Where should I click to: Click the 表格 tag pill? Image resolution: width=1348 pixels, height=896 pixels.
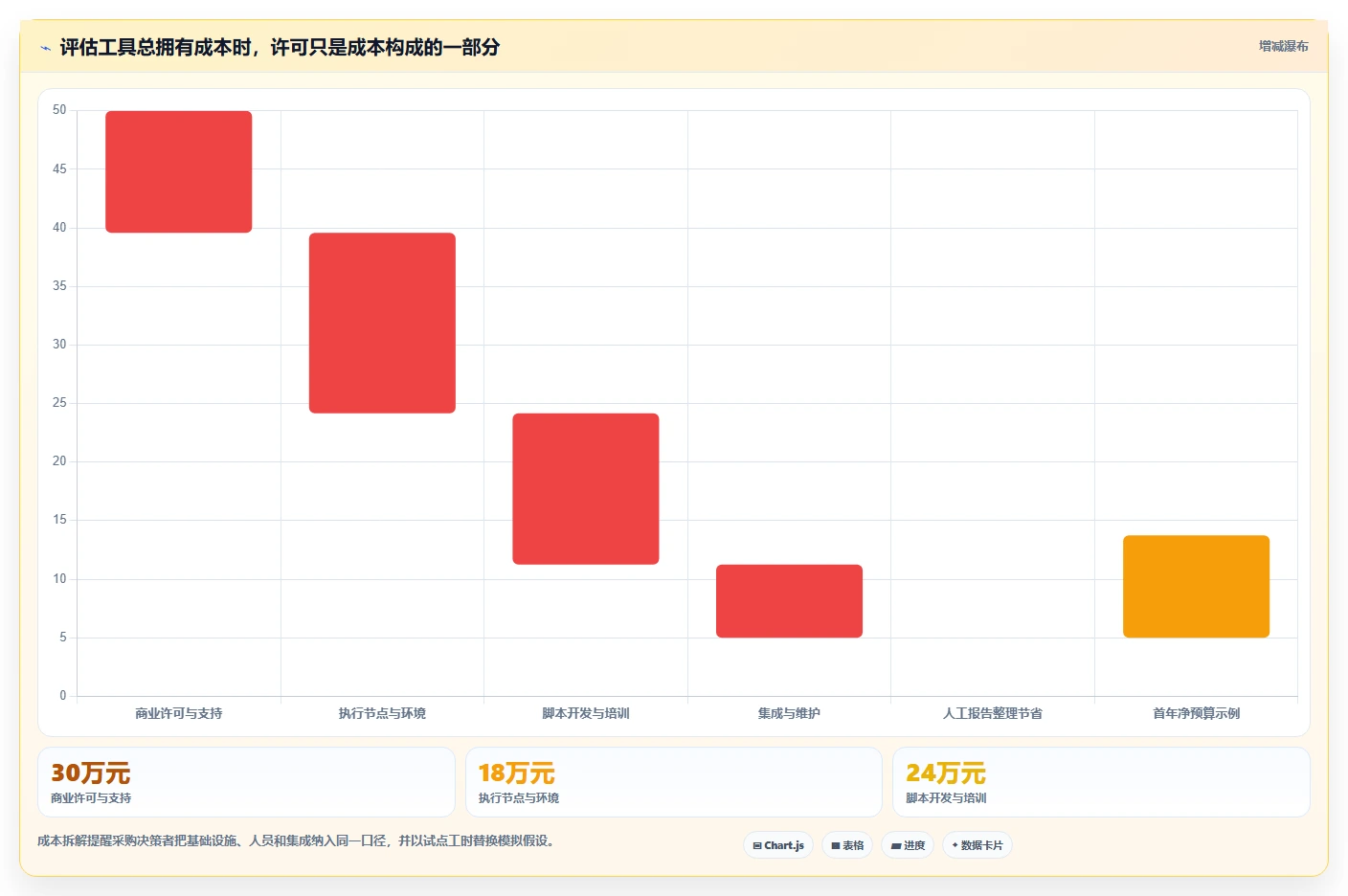click(847, 845)
